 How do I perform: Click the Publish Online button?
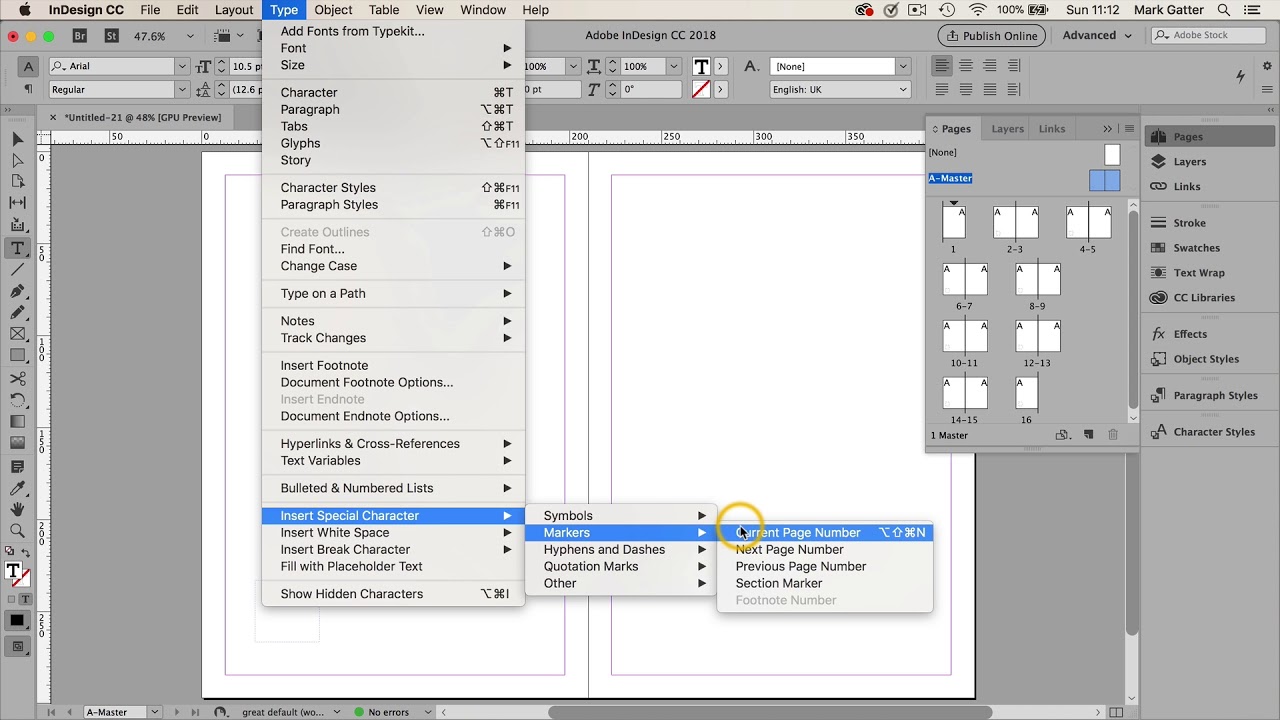pos(991,35)
